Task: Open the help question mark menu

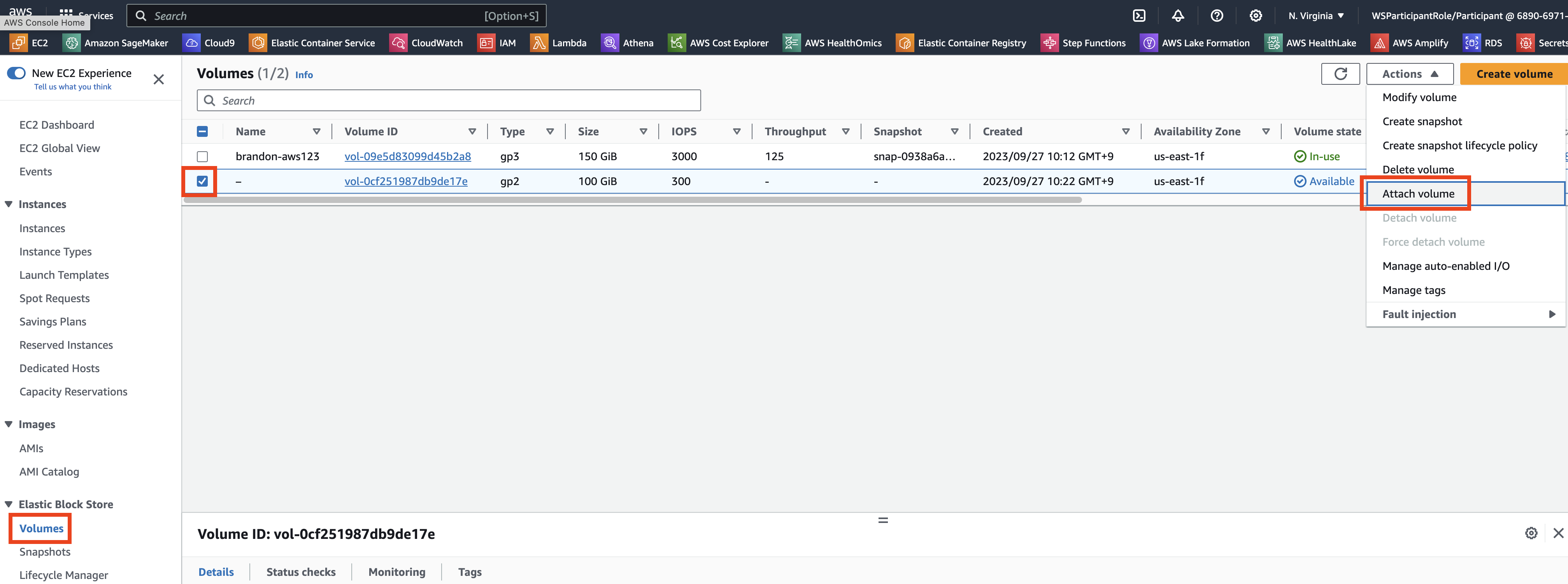Action: tap(1217, 16)
